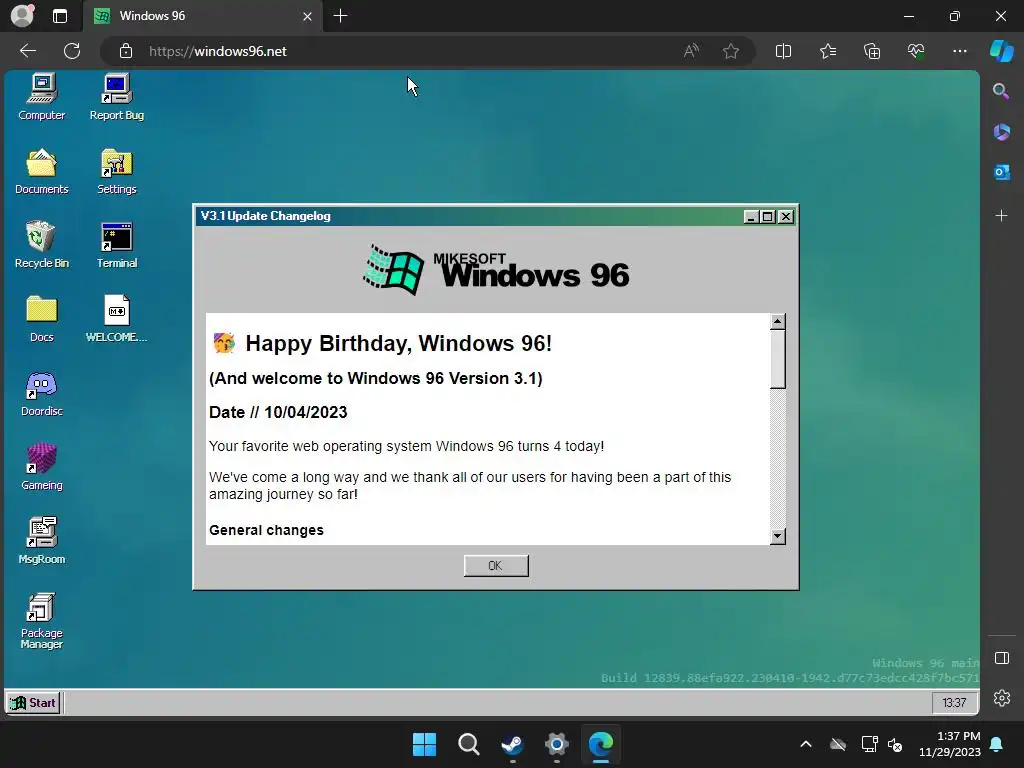Close the Windows 96 browser tab

(x=308, y=16)
